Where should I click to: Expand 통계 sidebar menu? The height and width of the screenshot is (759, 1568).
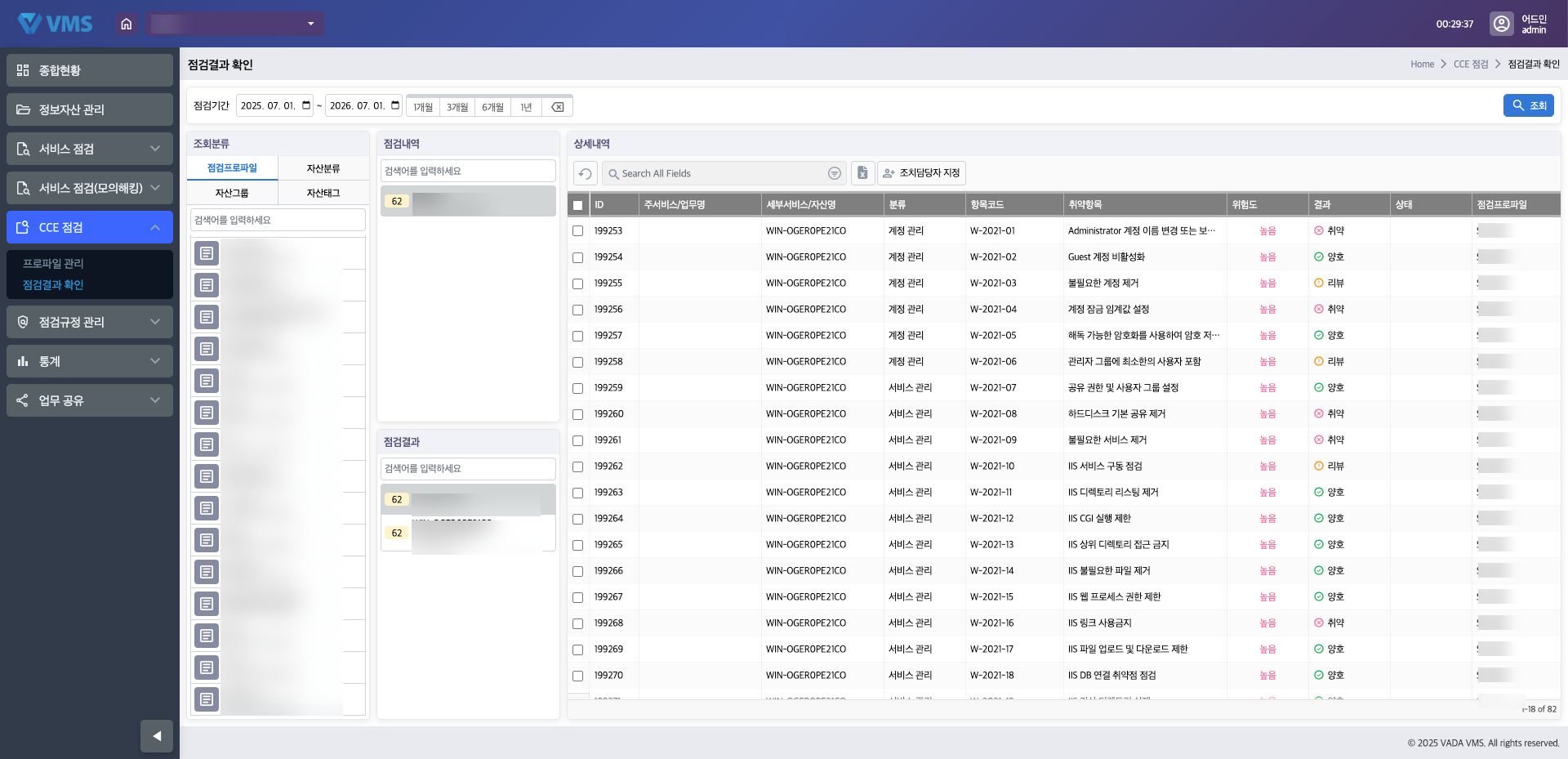90,361
